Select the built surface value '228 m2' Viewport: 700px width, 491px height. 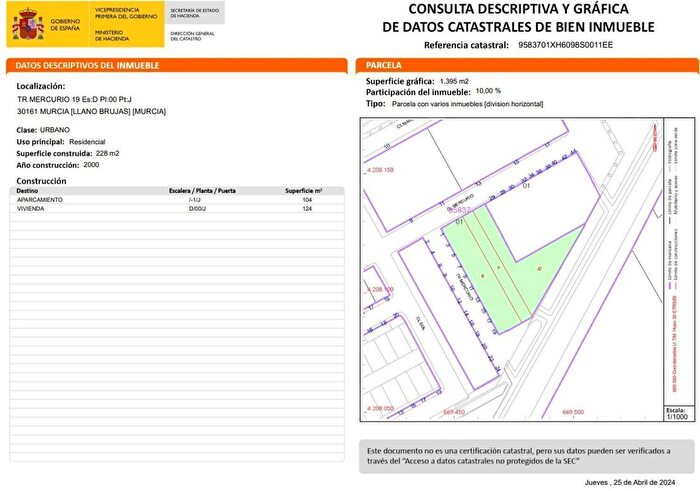coord(108,153)
